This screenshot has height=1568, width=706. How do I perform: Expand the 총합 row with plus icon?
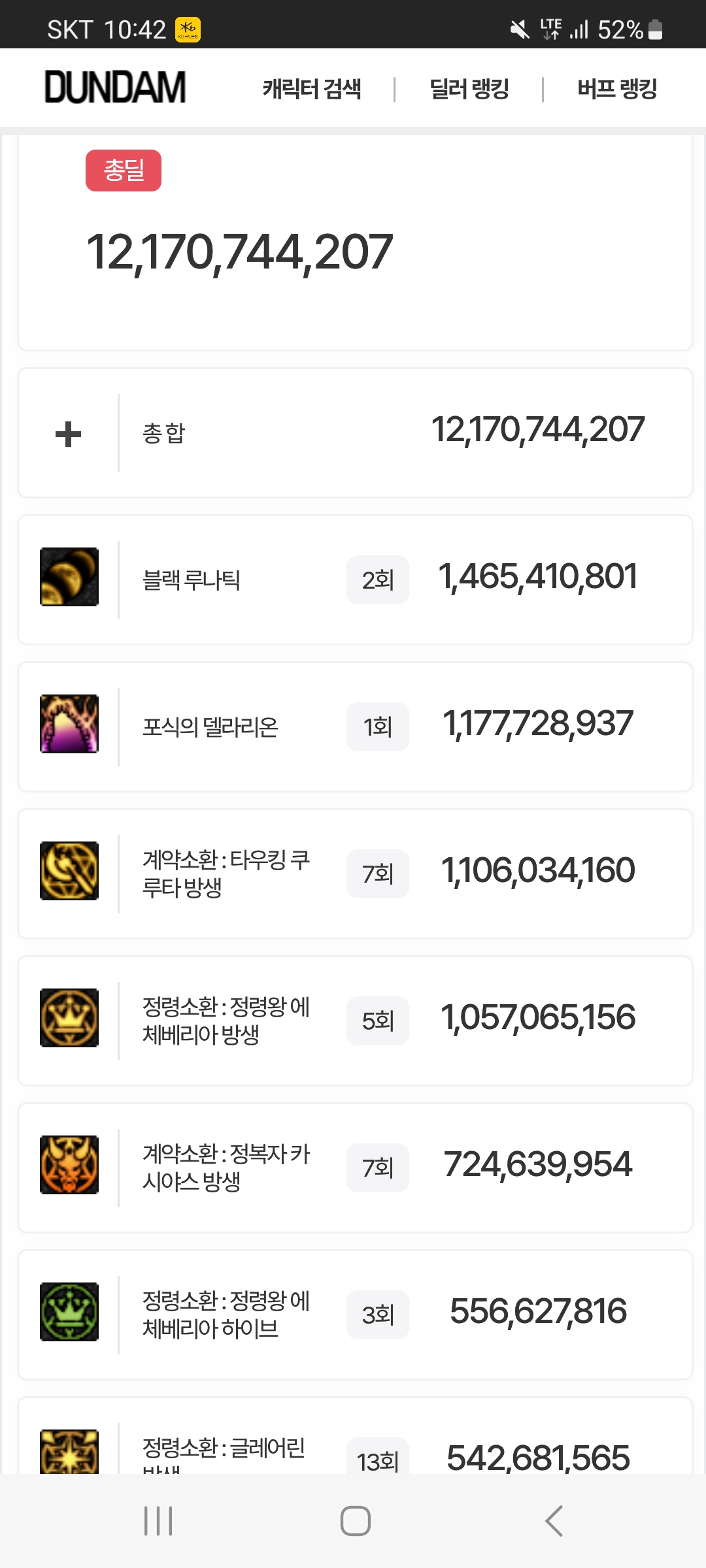(69, 434)
